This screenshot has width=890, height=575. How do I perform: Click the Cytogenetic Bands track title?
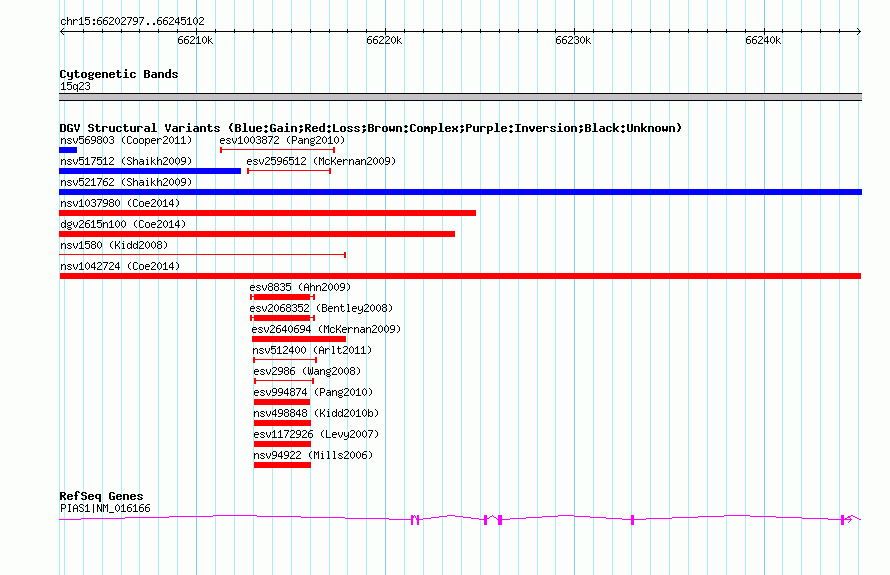[x=119, y=74]
